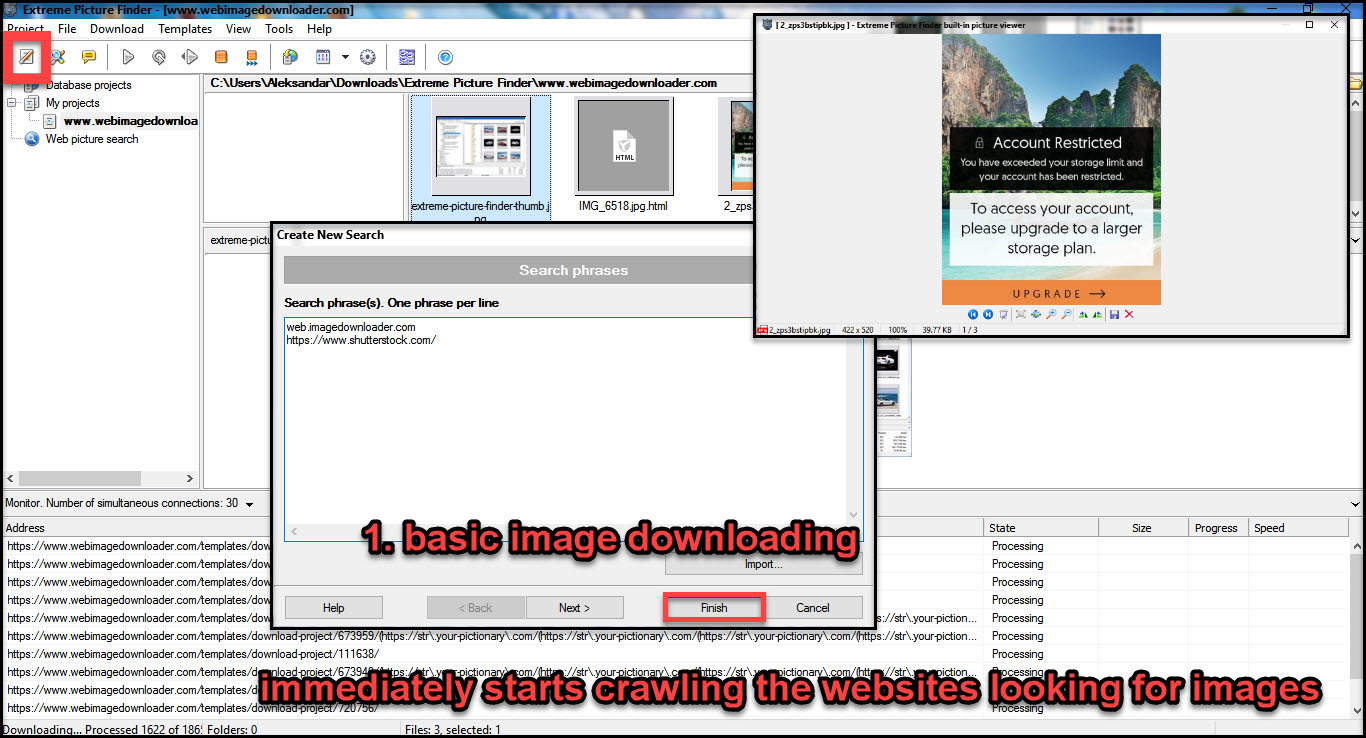Screen dimensions: 1366x738
Task: Click the New project toolbar icon
Action: (x=27, y=57)
